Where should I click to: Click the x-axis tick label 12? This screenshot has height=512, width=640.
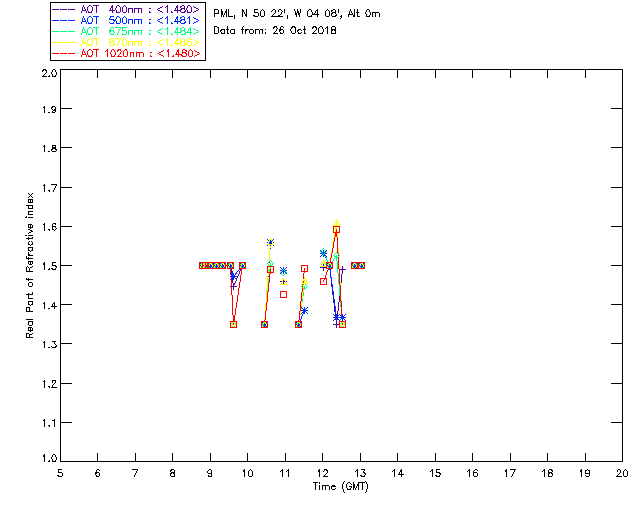click(322, 473)
